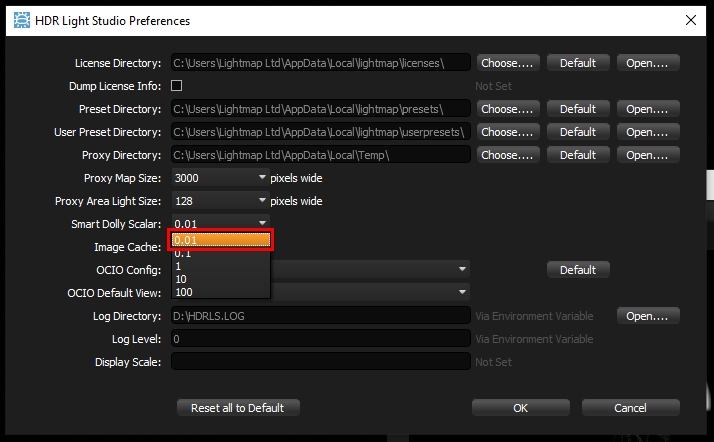
Task: Close the HDR Light Studio Preferences dialog
Action: pyautogui.click(x=691, y=20)
